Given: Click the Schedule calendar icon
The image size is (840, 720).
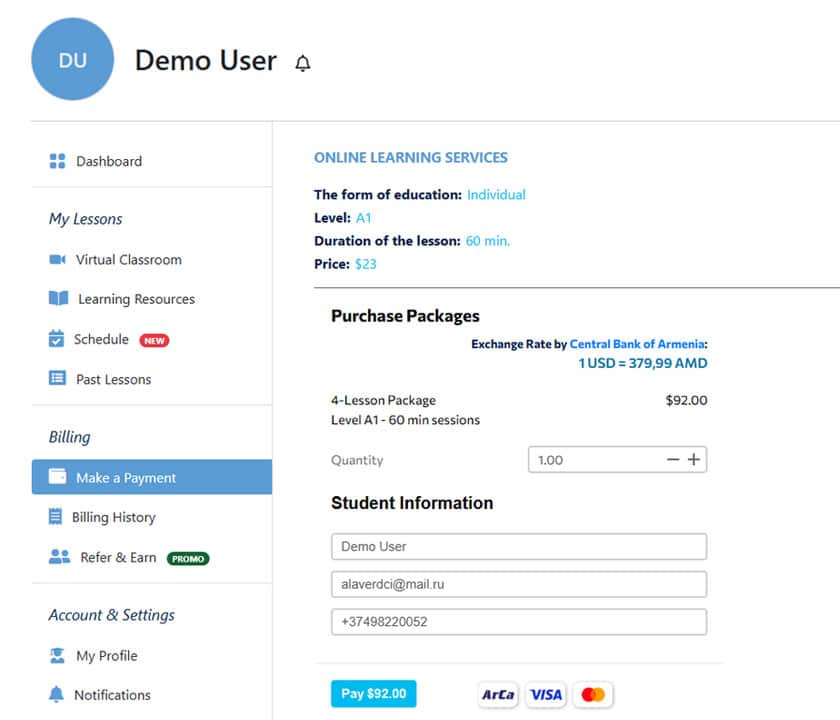Looking at the screenshot, I should click(56, 339).
